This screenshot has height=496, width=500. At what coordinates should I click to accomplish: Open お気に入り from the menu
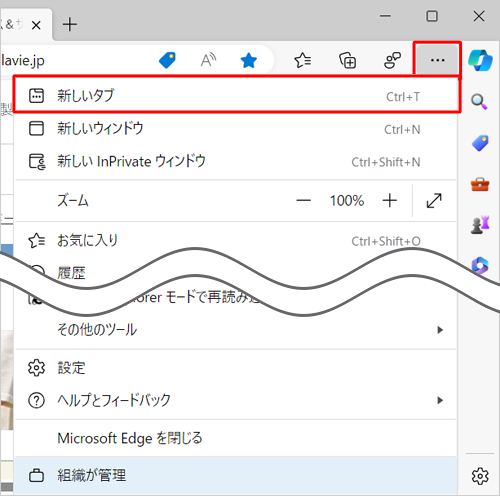pyautogui.click(x=236, y=240)
